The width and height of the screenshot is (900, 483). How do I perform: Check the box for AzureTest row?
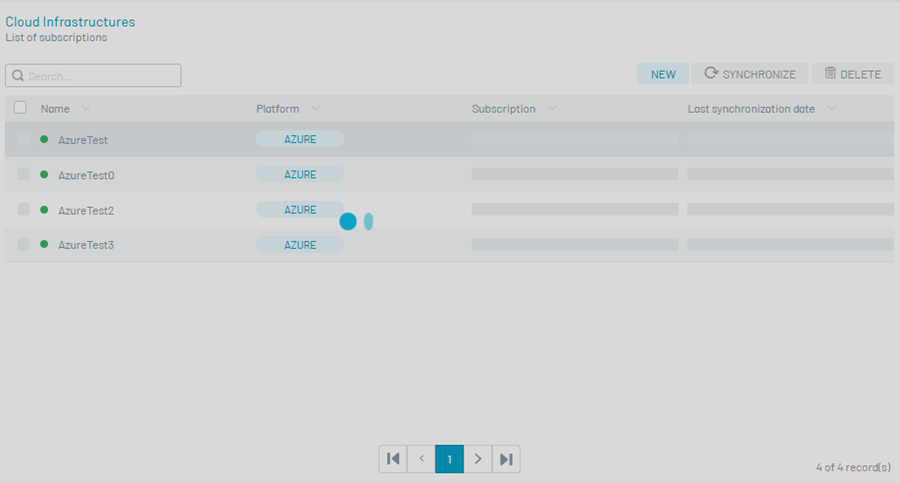coord(23,138)
